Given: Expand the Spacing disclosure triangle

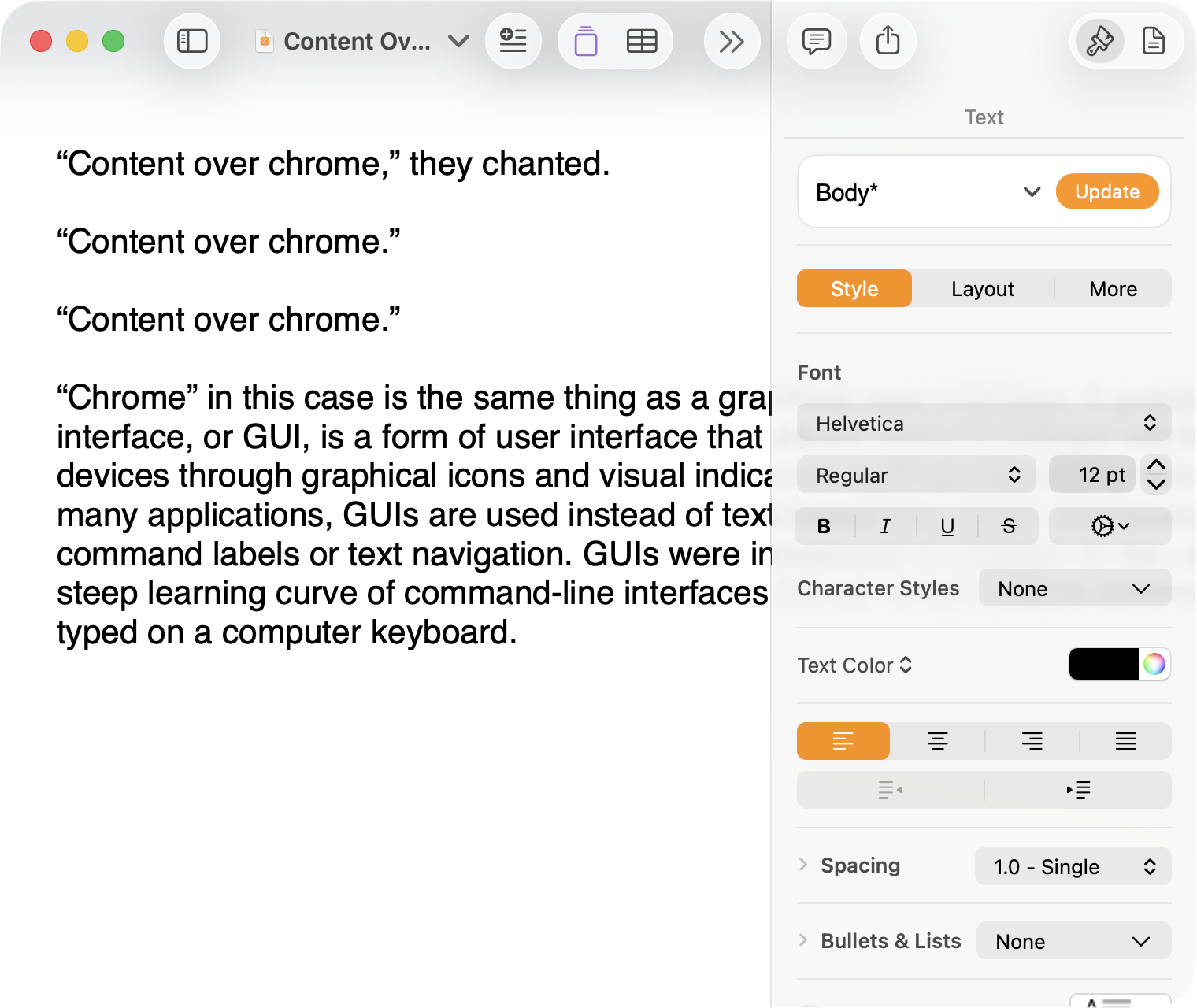Looking at the screenshot, I should (x=803, y=864).
